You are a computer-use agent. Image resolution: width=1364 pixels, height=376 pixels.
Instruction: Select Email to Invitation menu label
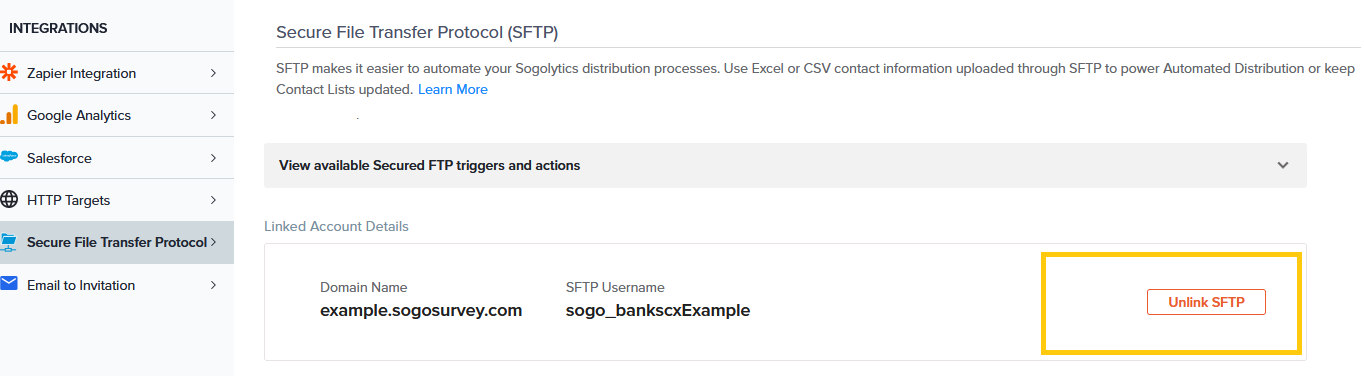tap(81, 285)
